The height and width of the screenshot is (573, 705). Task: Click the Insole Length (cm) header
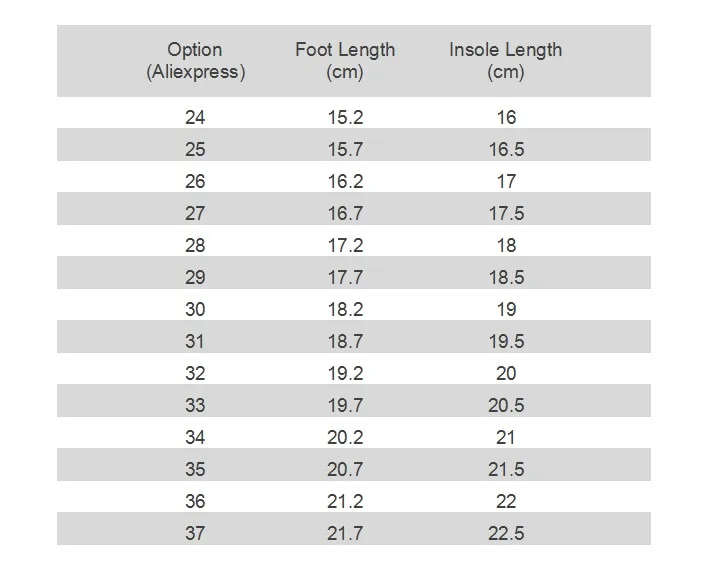point(505,61)
